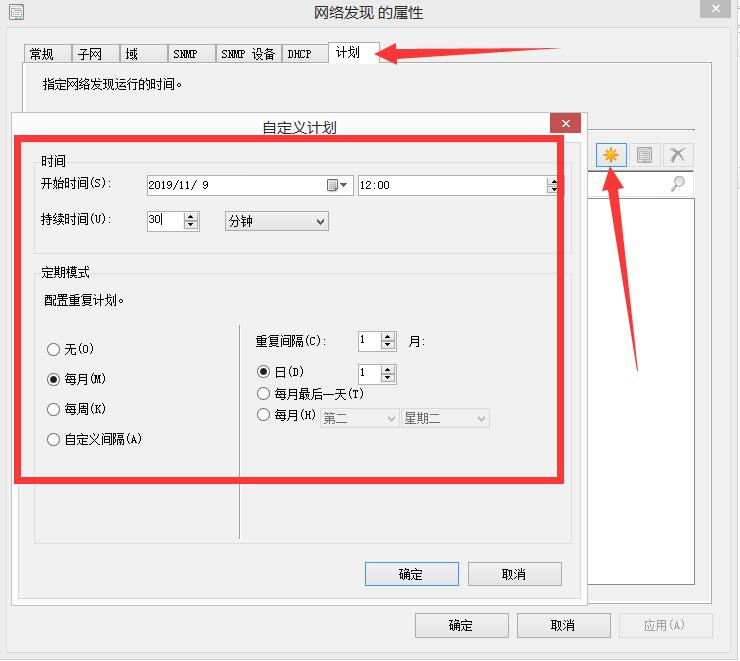
Task: Click the delete schedule X icon
Action: [x=678, y=155]
